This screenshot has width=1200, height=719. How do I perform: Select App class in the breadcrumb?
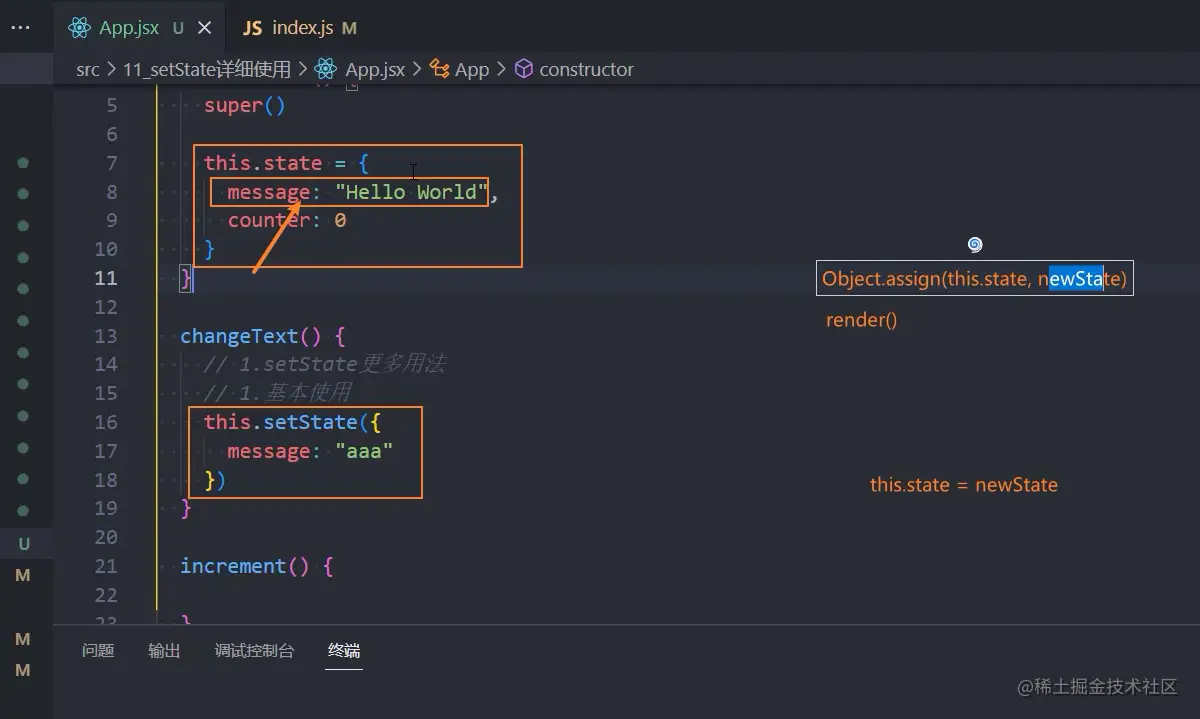click(472, 69)
